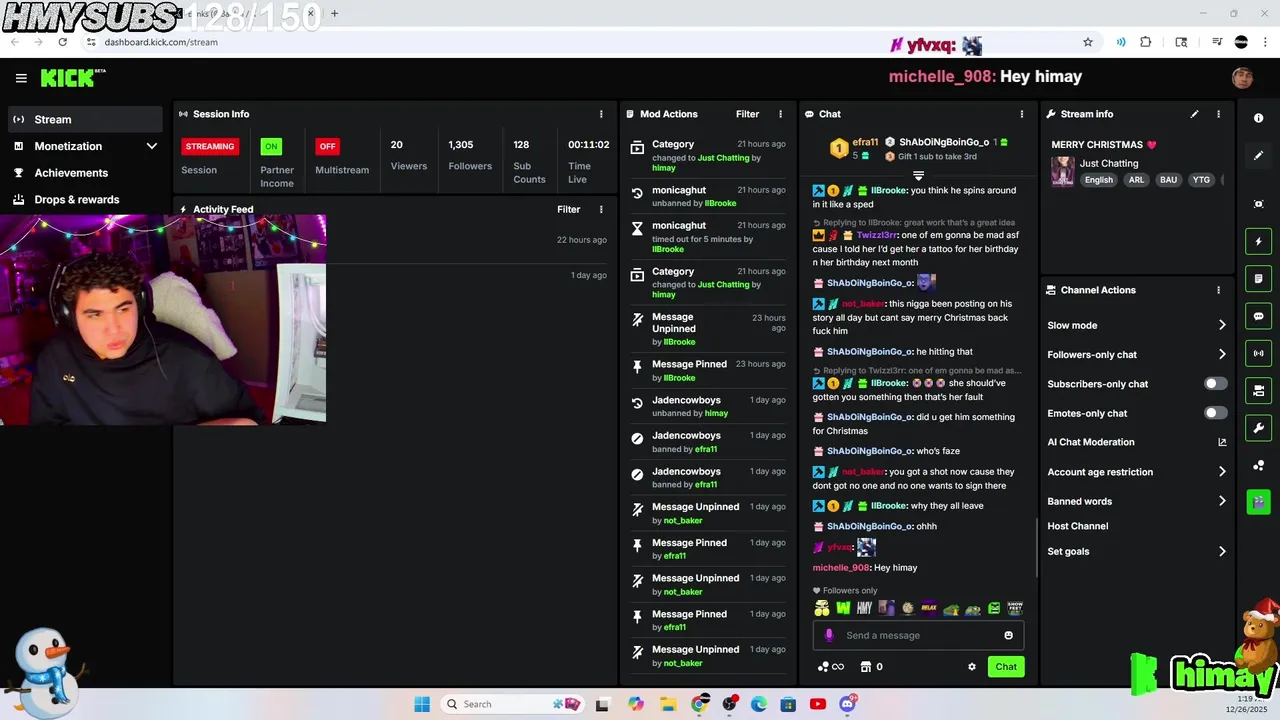The width and height of the screenshot is (1280, 720).
Task: Open YouTube app from taskbar
Action: tap(818, 704)
